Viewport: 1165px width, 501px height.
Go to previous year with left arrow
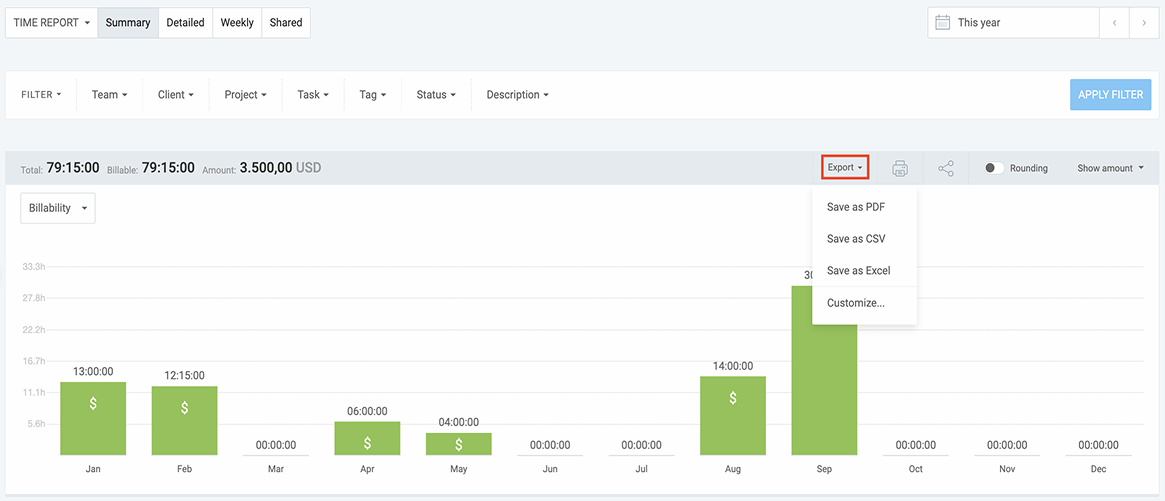click(x=1114, y=22)
